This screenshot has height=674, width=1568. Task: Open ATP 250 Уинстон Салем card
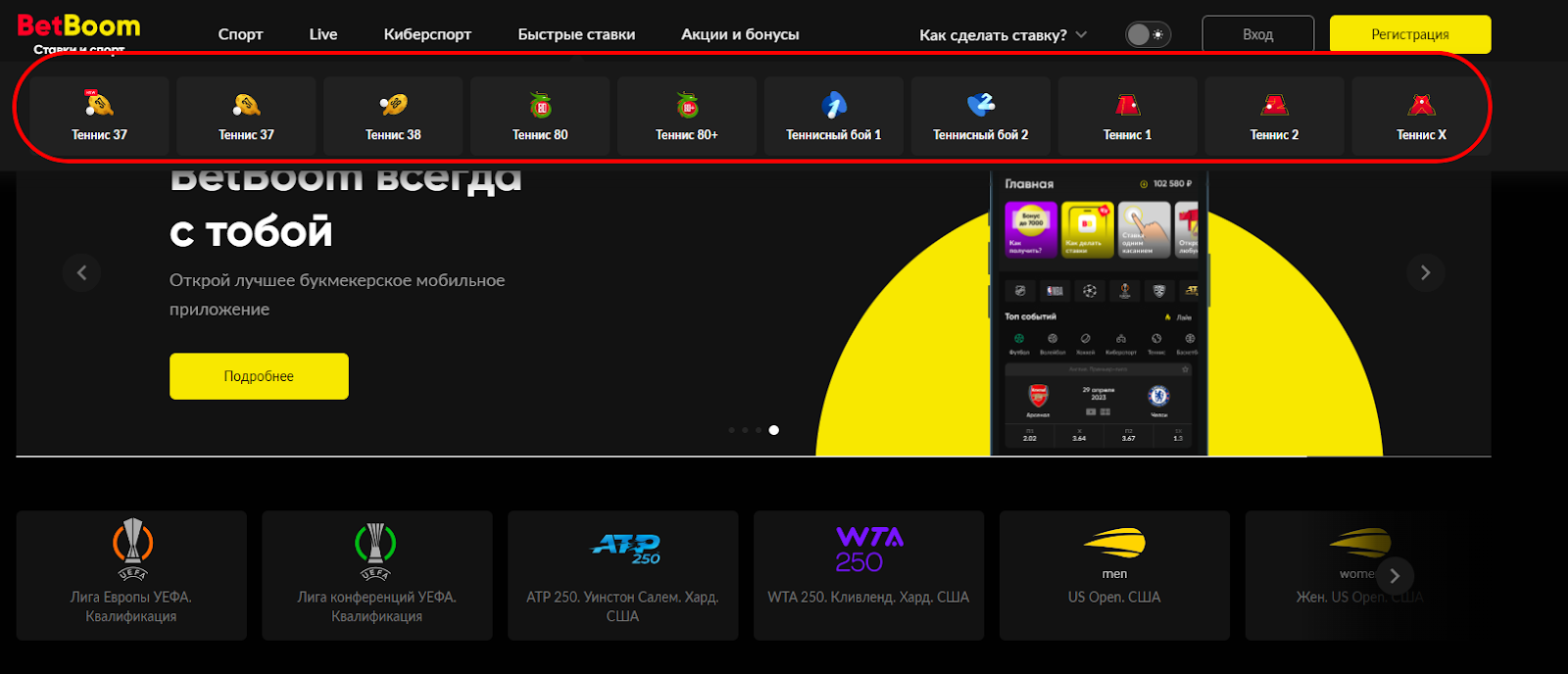623,575
